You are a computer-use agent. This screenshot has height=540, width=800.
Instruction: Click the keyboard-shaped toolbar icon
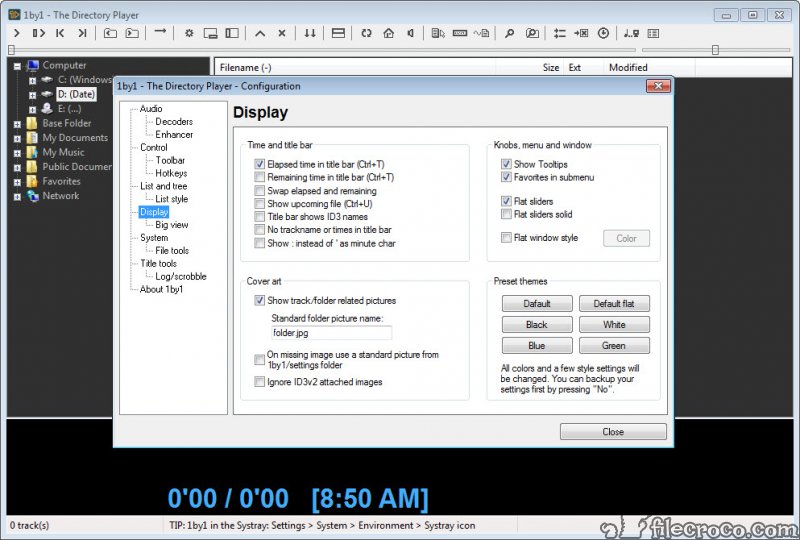coord(460,33)
